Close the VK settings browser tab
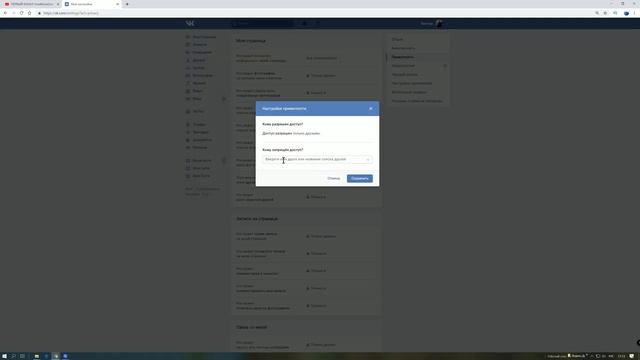Screen dimensions: 640x360 (x=118, y=4)
